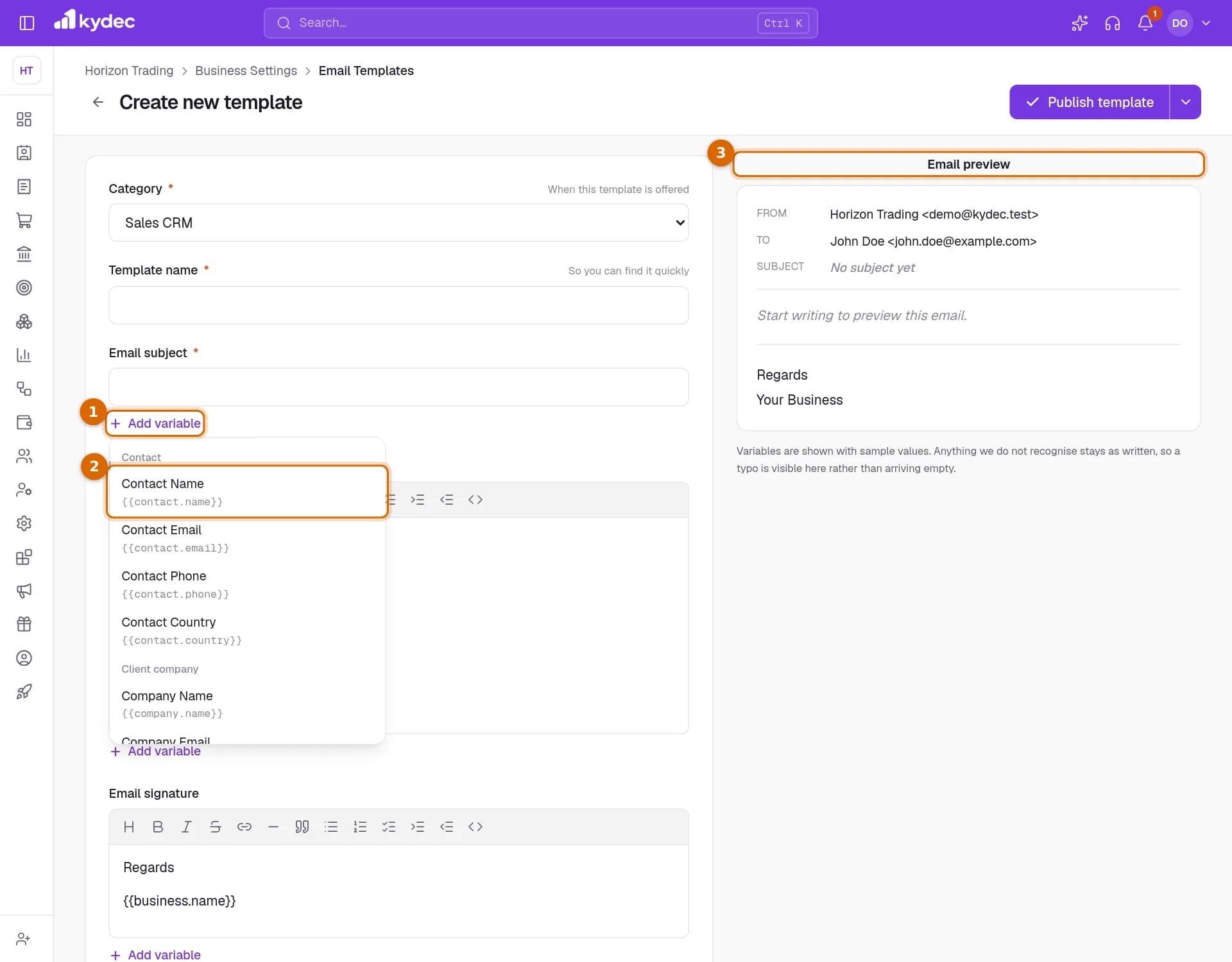Expand Publish template options arrow

[1185, 102]
